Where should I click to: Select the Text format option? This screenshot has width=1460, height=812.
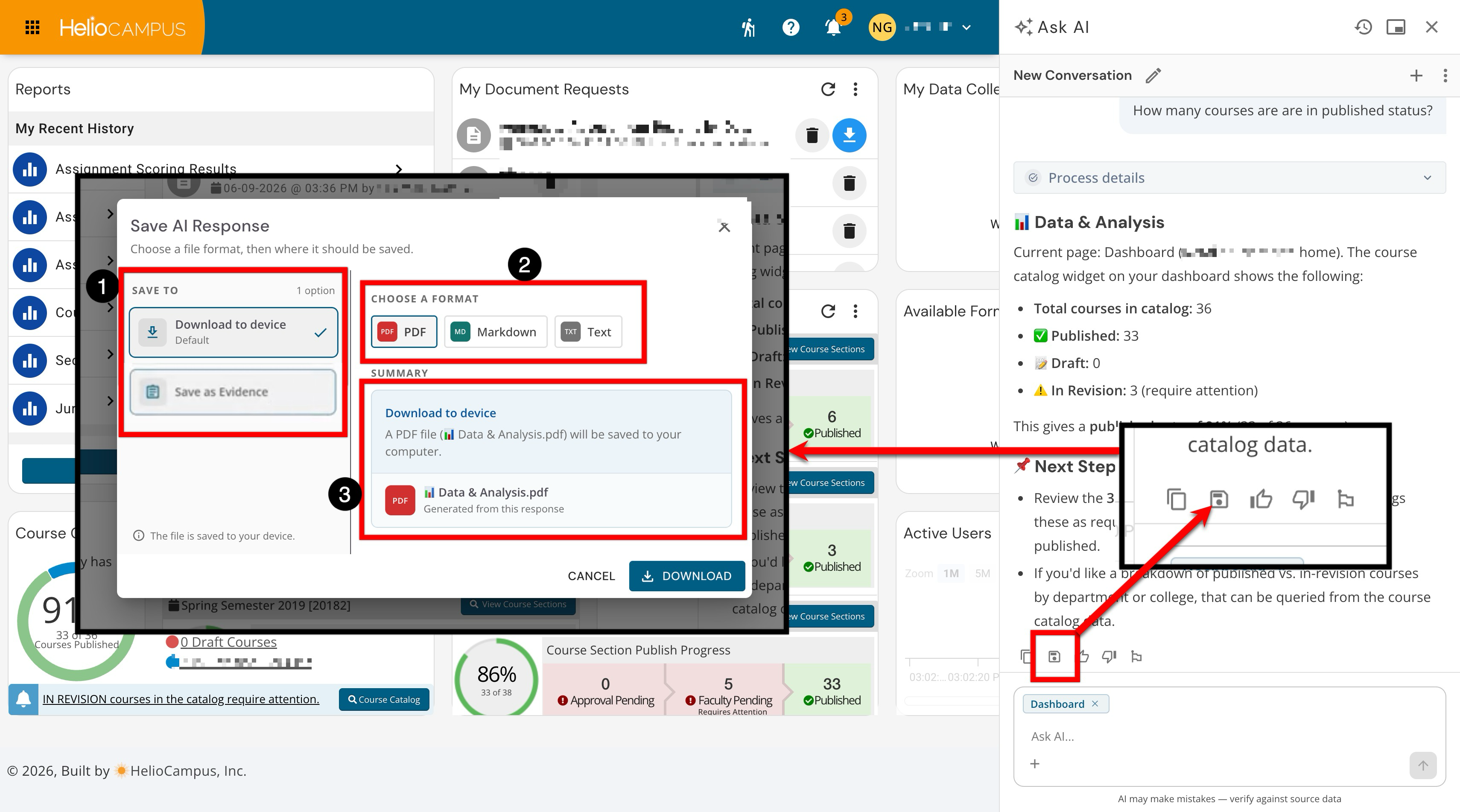[x=588, y=332]
